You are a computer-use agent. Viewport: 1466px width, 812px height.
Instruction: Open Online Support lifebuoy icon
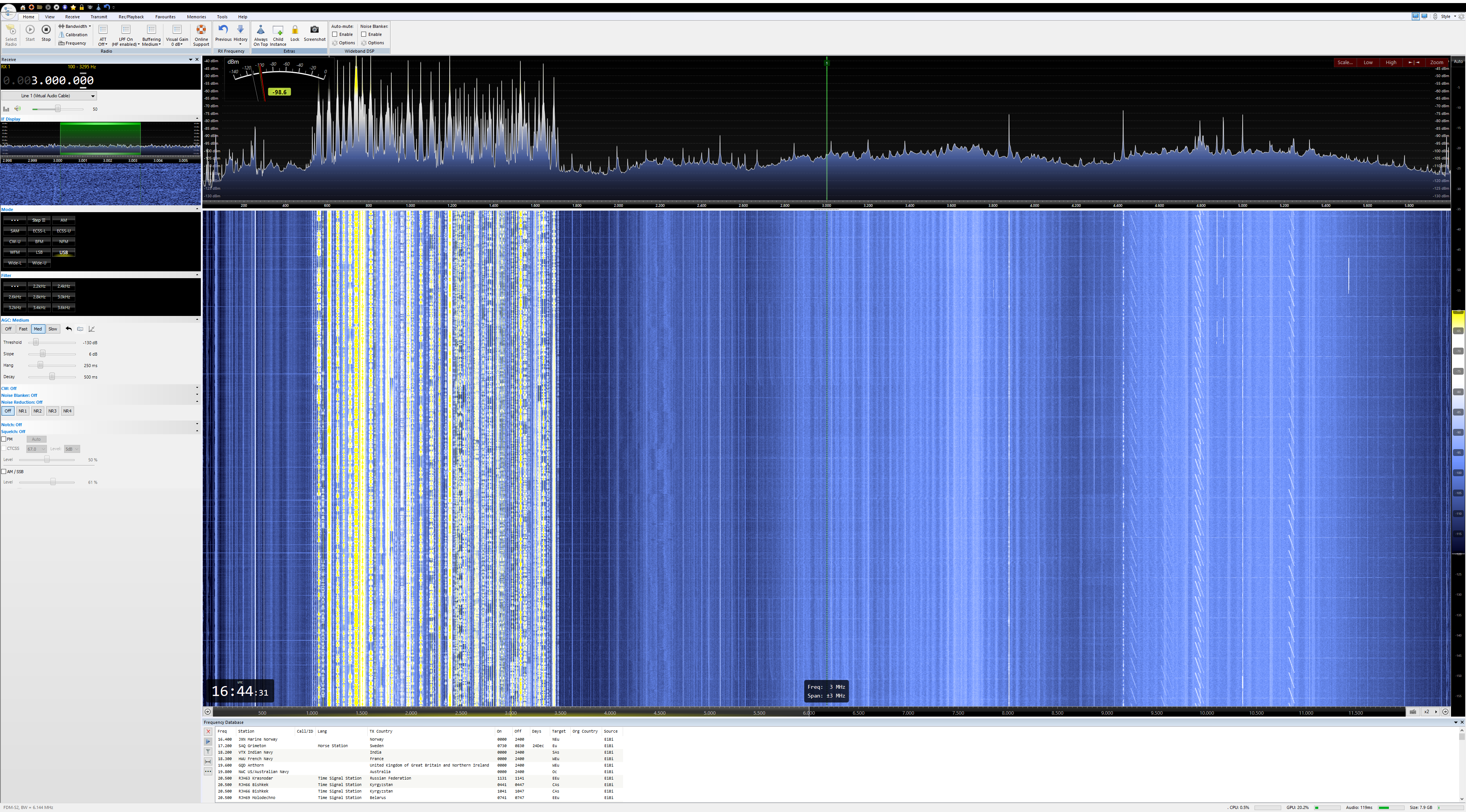click(201, 30)
